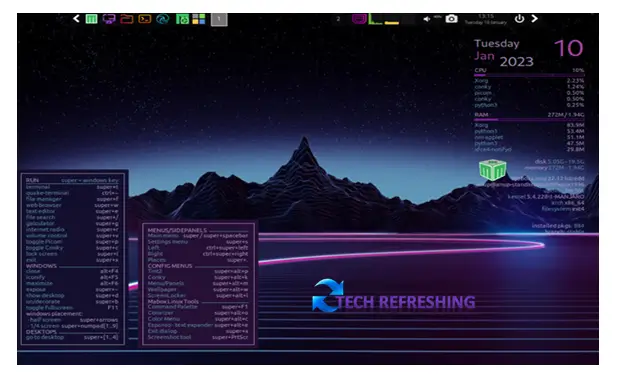Click the Command Palette row
The height and width of the screenshot is (384, 621).
click(x=198, y=307)
